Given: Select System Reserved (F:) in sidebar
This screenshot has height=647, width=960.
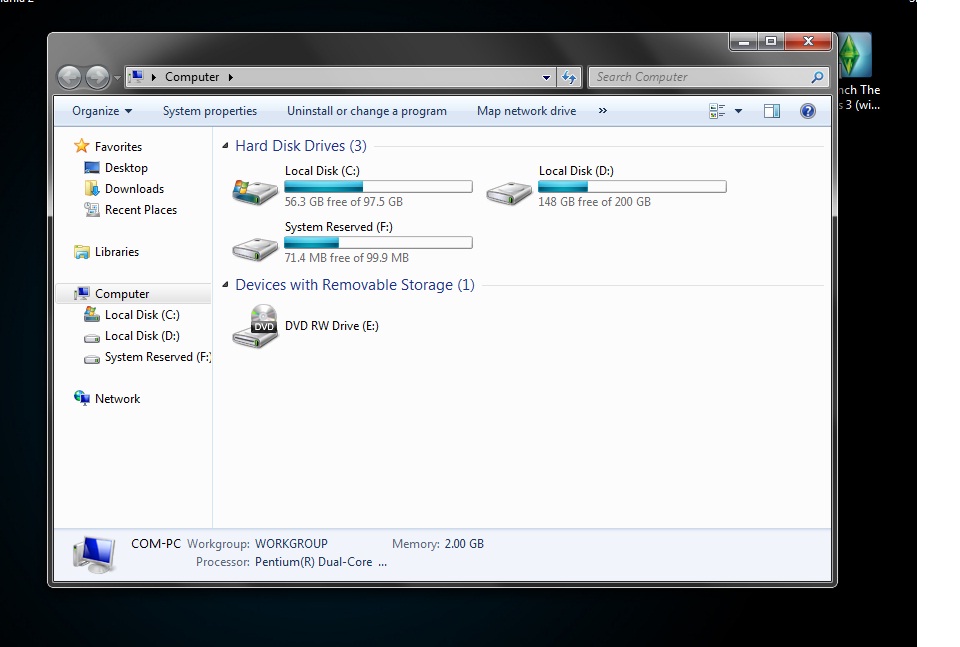Looking at the screenshot, I should pyautogui.click(x=148, y=357).
